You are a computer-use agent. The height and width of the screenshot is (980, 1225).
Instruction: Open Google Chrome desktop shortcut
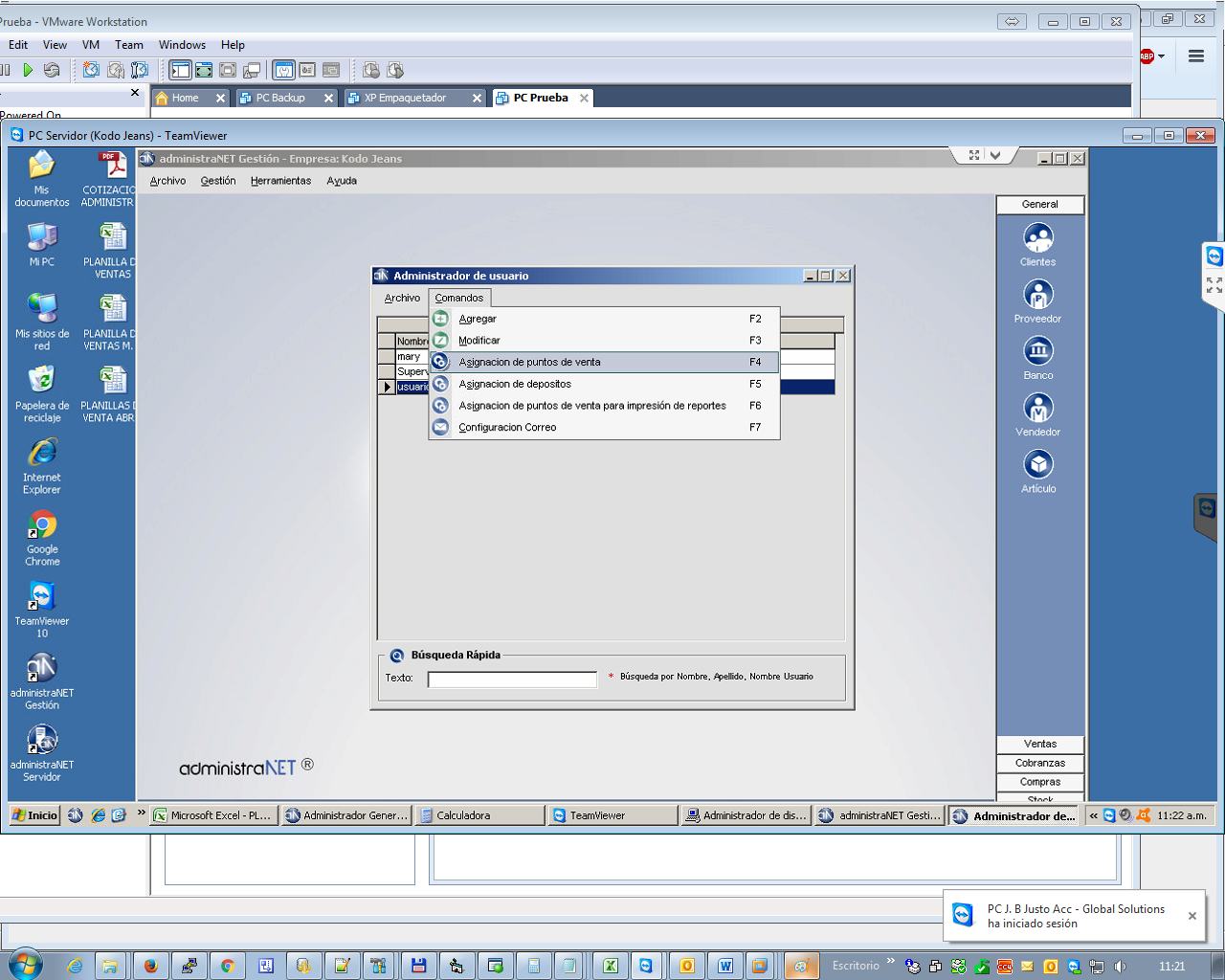42,525
